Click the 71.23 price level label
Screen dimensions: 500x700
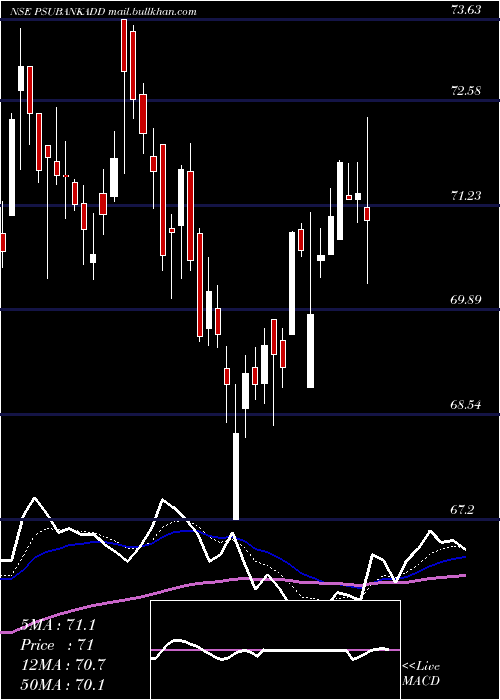(466, 195)
